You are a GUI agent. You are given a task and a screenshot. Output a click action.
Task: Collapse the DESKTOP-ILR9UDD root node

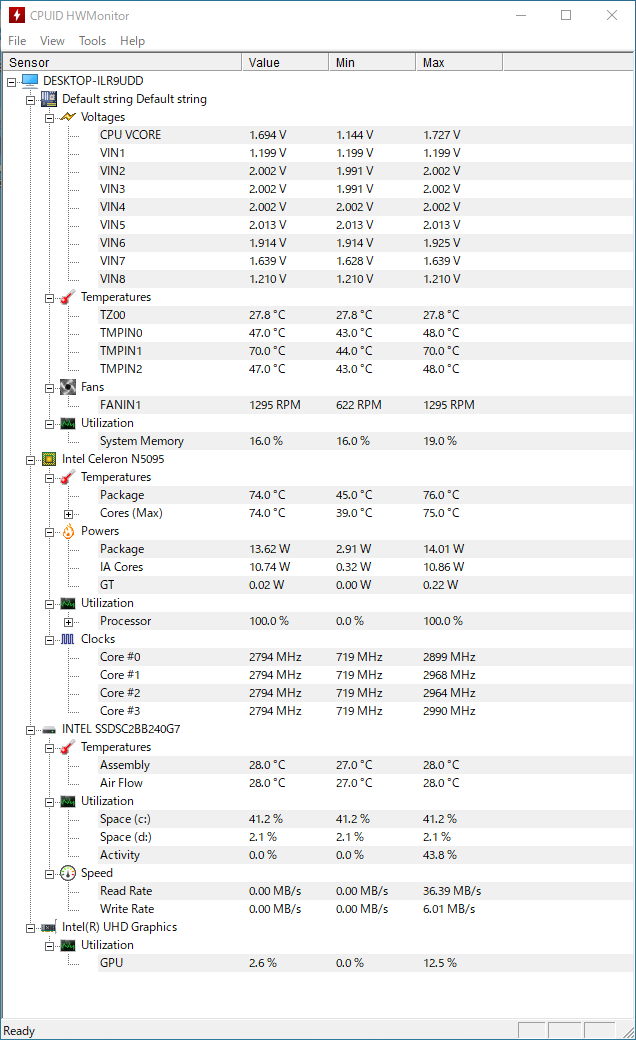[x=11, y=82]
